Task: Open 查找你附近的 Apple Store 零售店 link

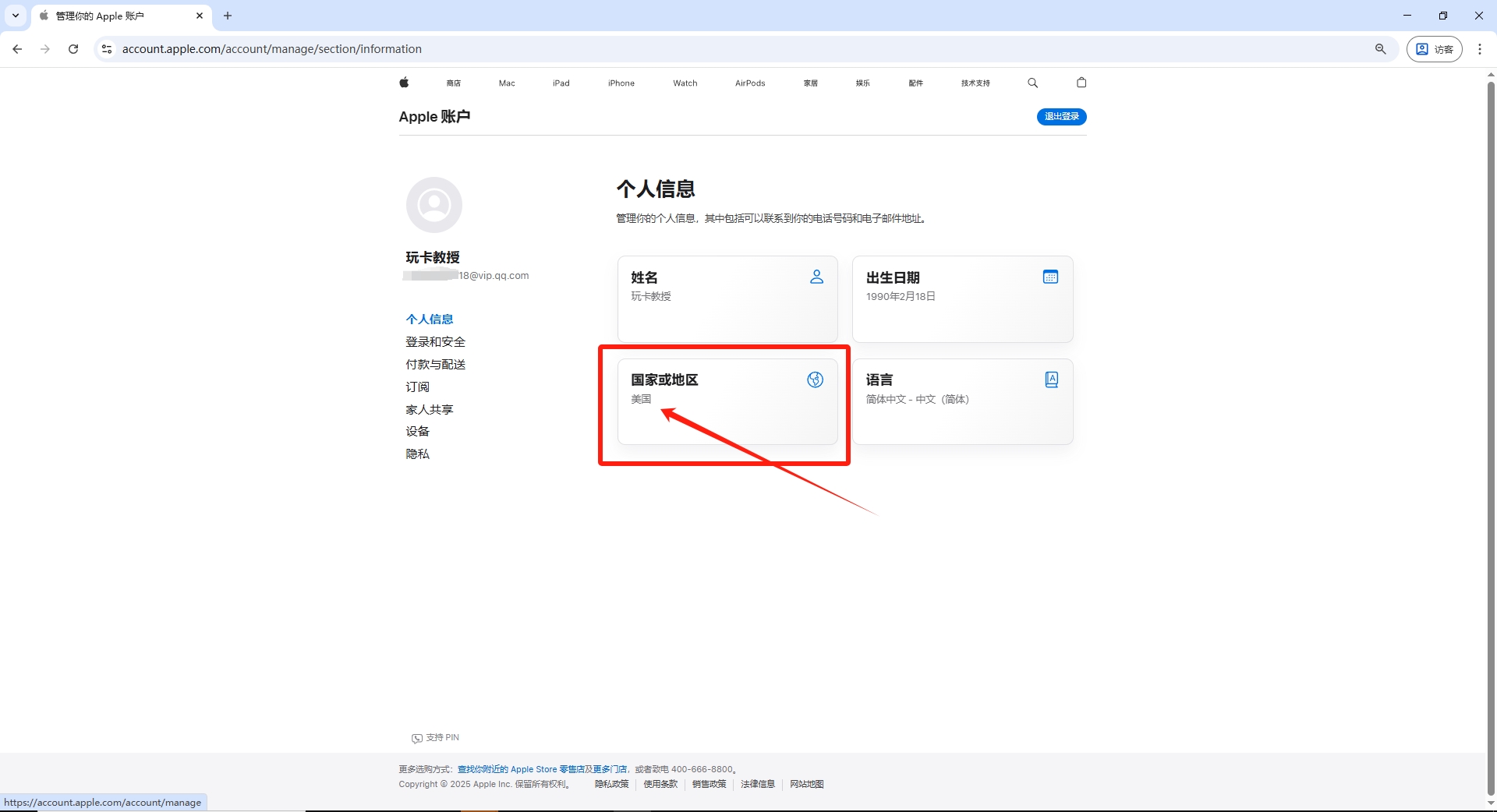Action: coord(521,769)
